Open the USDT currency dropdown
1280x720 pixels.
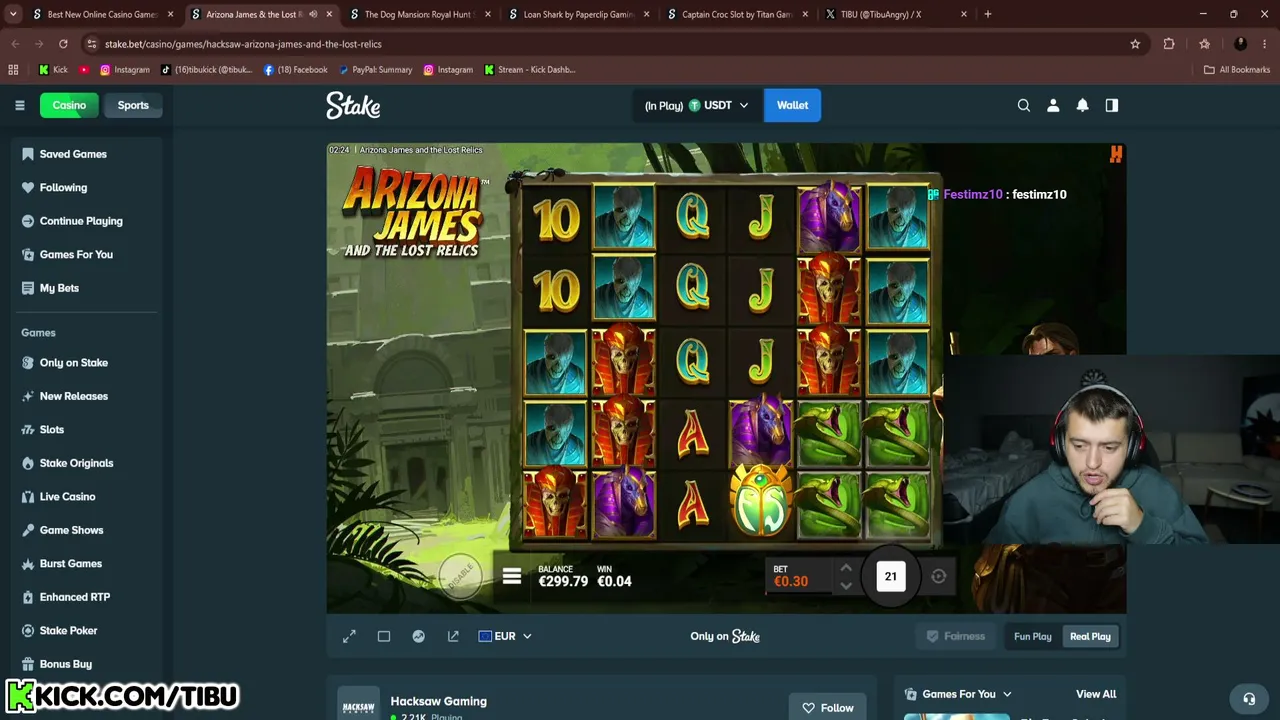(x=696, y=105)
